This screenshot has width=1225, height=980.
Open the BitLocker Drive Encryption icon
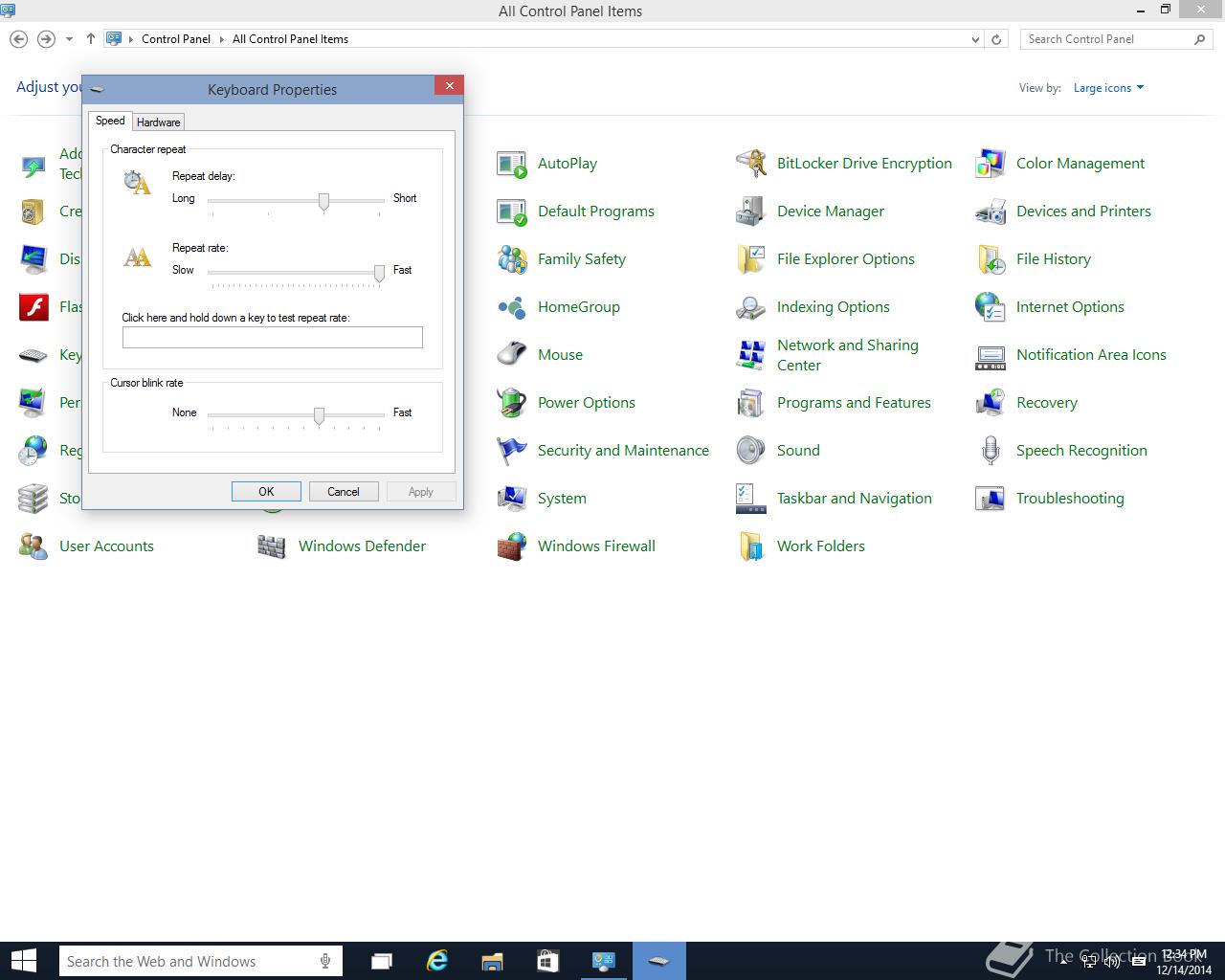click(x=751, y=164)
